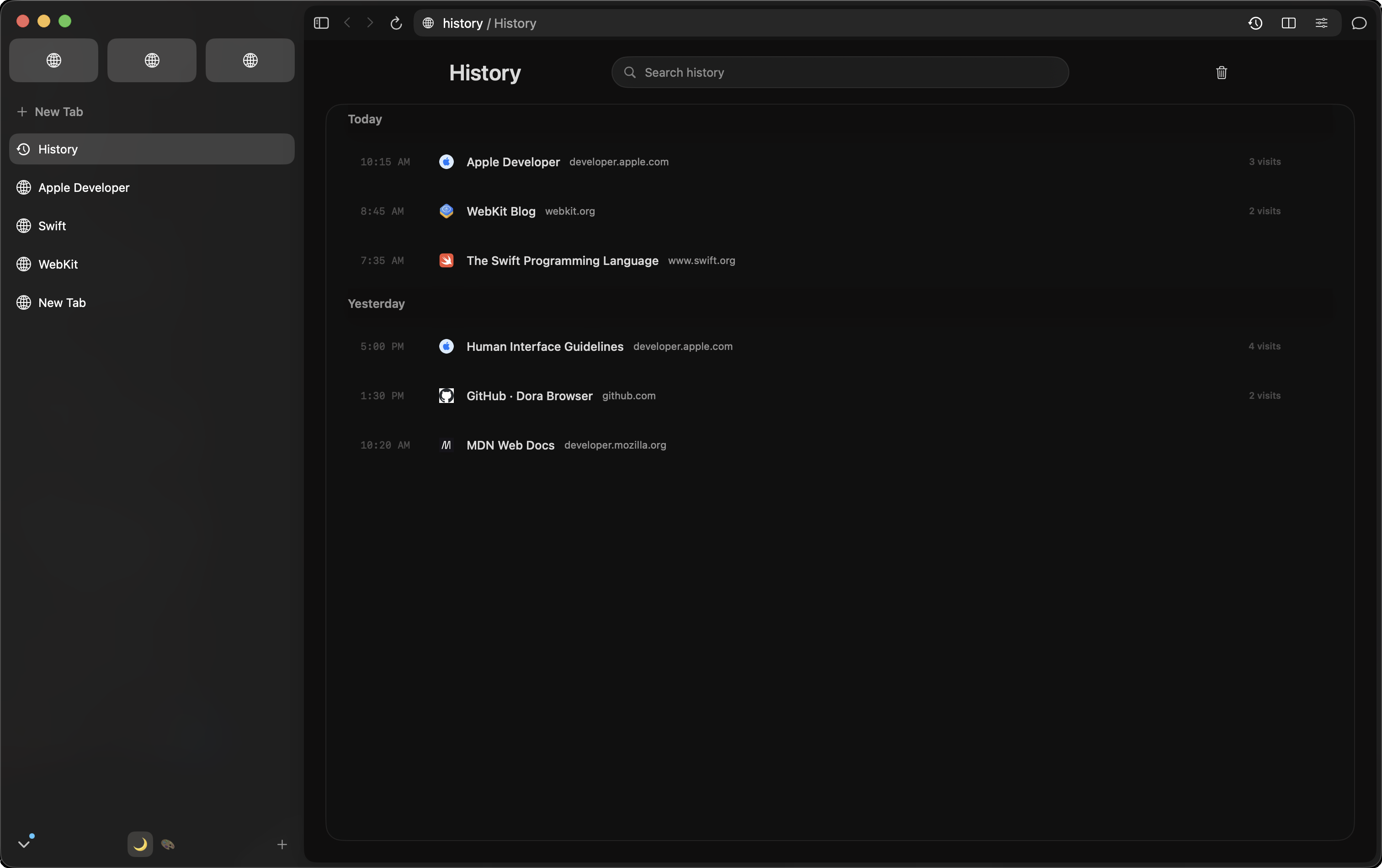Clear history with the trash icon
Image resolution: width=1382 pixels, height=868 pixels.
click(1221, 72)
